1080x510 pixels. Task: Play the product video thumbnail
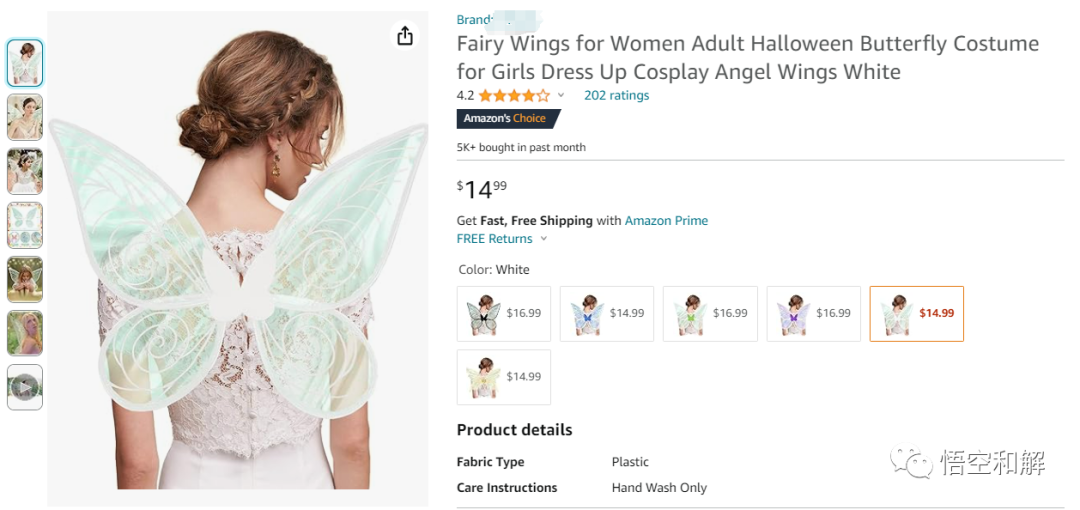pos(25,387)
